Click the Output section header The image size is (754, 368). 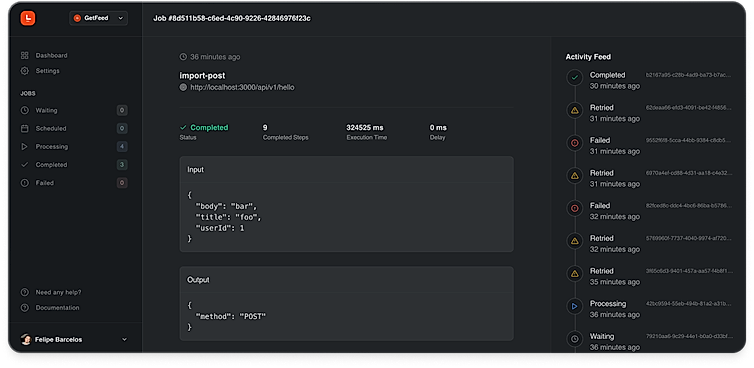346,279
